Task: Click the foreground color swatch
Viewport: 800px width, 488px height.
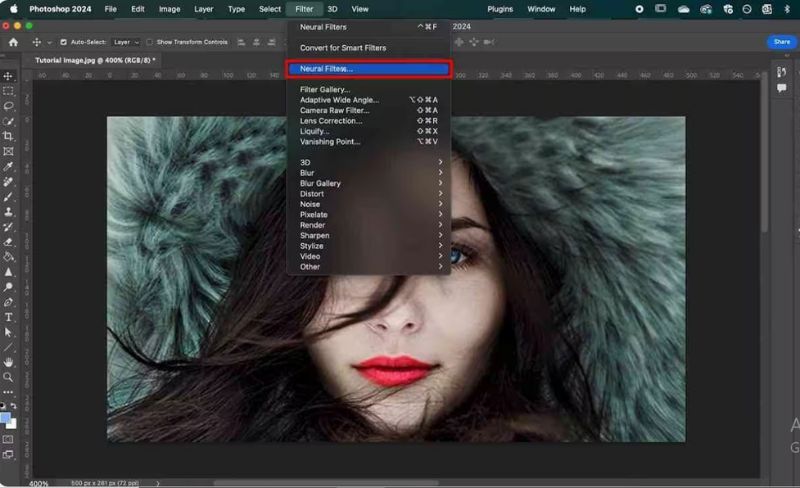Action: coord(6,418)
